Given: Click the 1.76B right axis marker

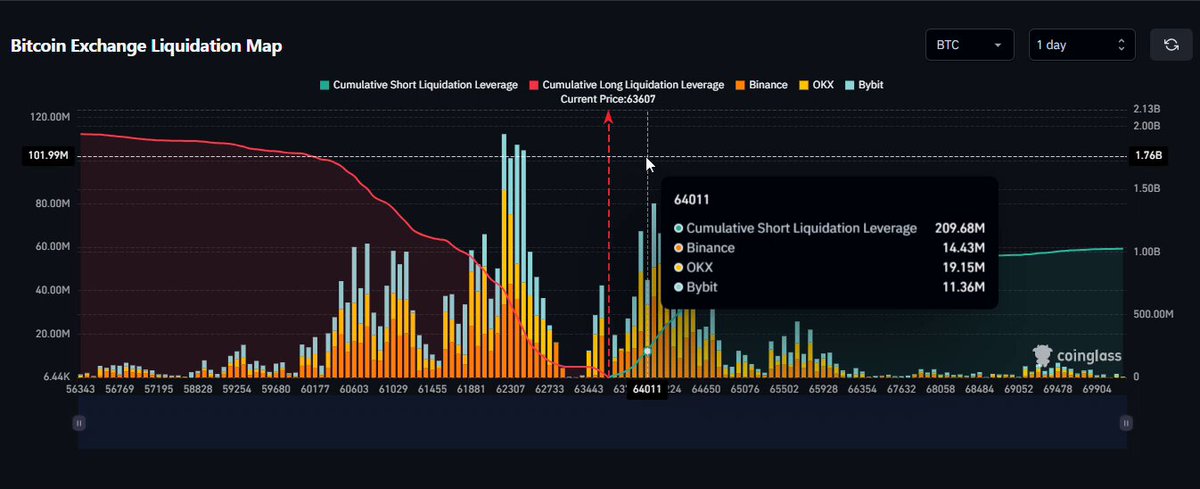Looking at the screenshot, I should click(1147, 156).
